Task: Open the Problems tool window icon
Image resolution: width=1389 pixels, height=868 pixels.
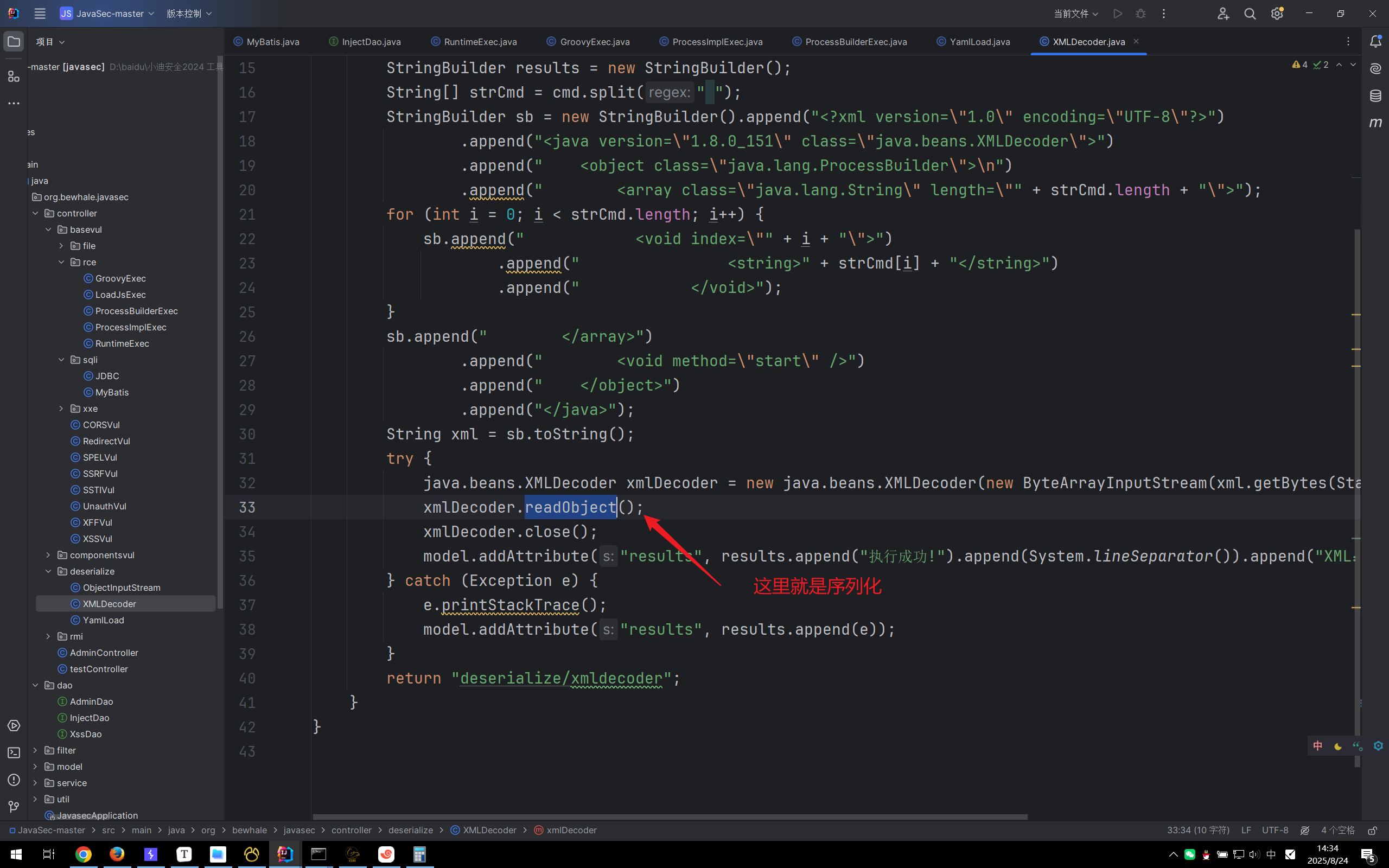Action: pyautogui.click(x=14, y=780)
